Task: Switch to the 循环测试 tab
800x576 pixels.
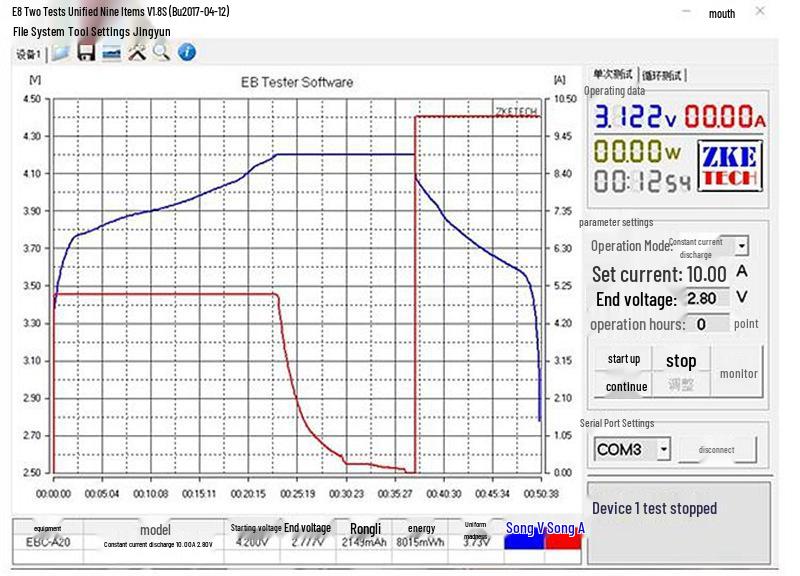Action: (662, 76)
